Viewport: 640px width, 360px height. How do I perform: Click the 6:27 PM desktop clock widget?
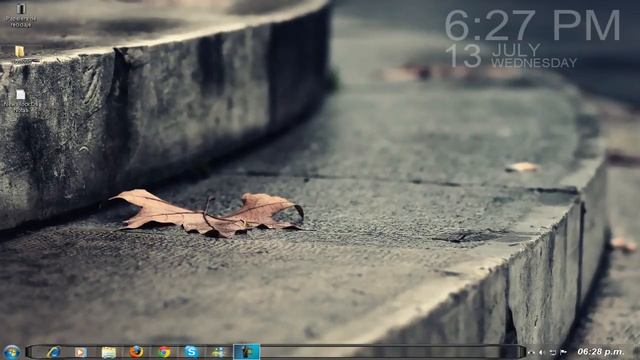pos(532,25)
